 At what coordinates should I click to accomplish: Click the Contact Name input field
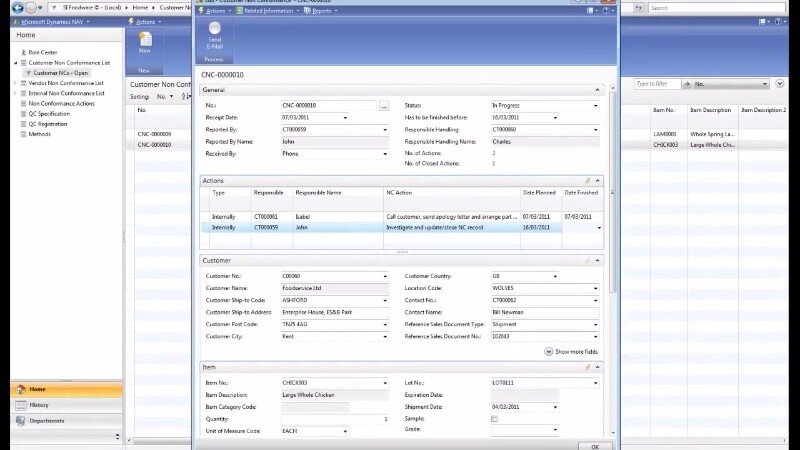pos(543,312)
